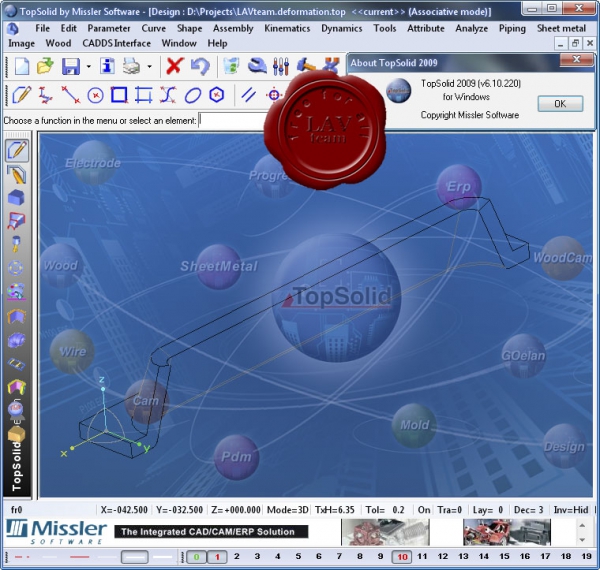The width and height of the screenshot is (600, 570).
Task: Open the Sheet metal menu
Action: click(561, 28)
